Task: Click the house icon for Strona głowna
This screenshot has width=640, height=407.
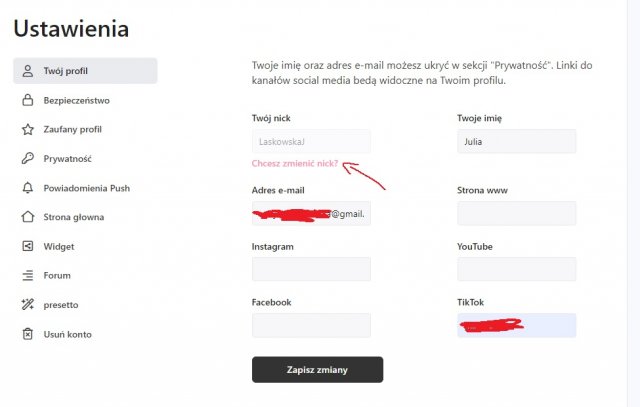Action: [x=28, y=217]
